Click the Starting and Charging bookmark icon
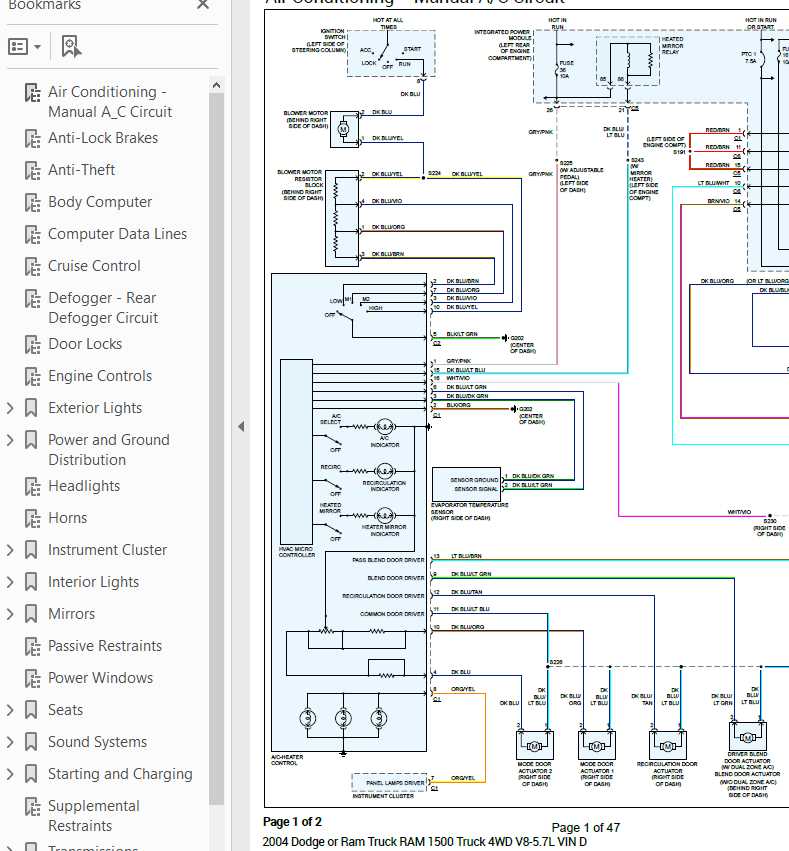 pos(31,774)
